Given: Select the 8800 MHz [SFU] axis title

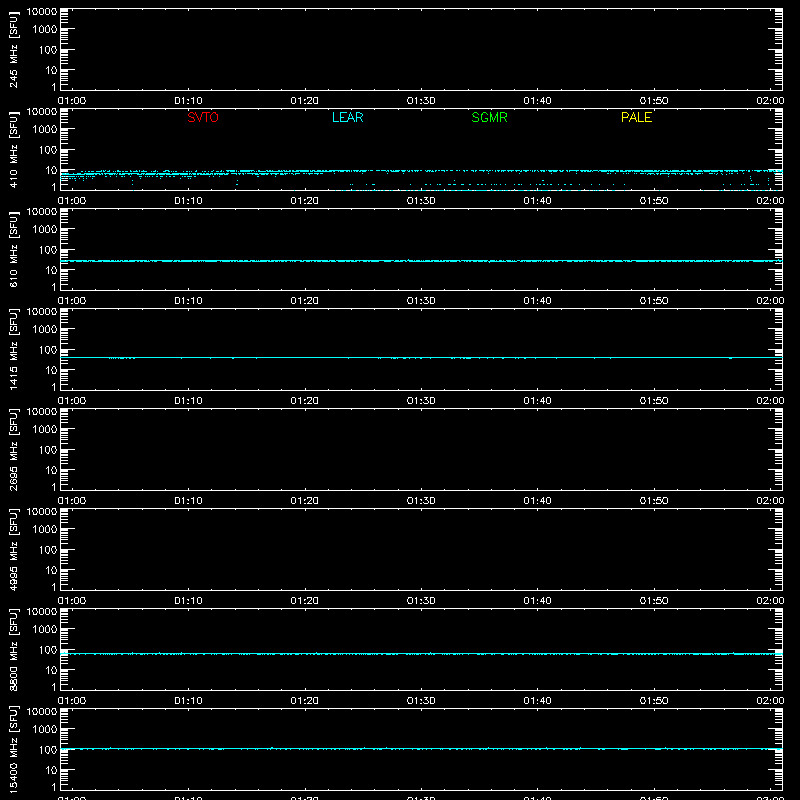Looking at the screenshot, I should click(13, 649).
